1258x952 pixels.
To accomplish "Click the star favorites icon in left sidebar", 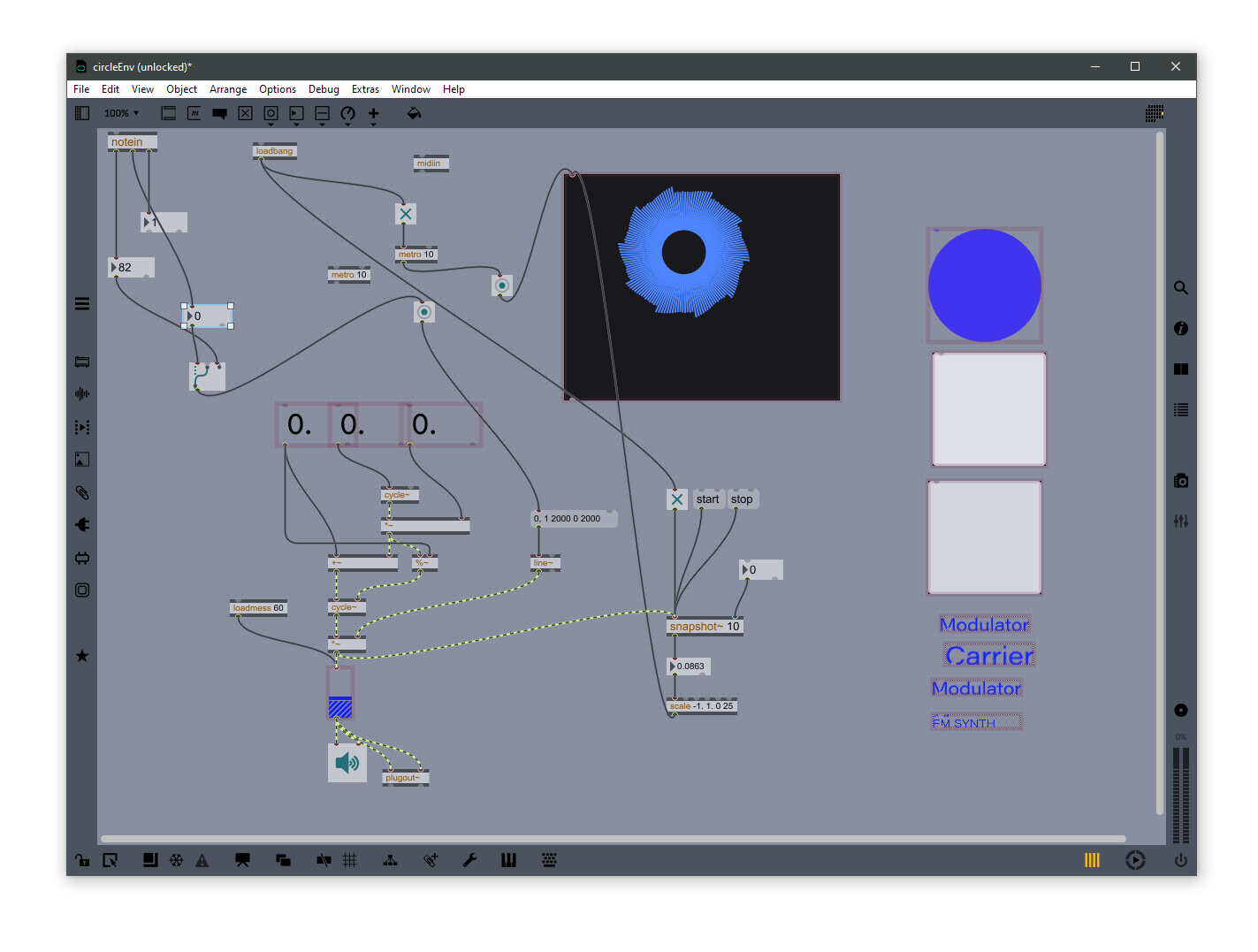I will click(82, 656).
